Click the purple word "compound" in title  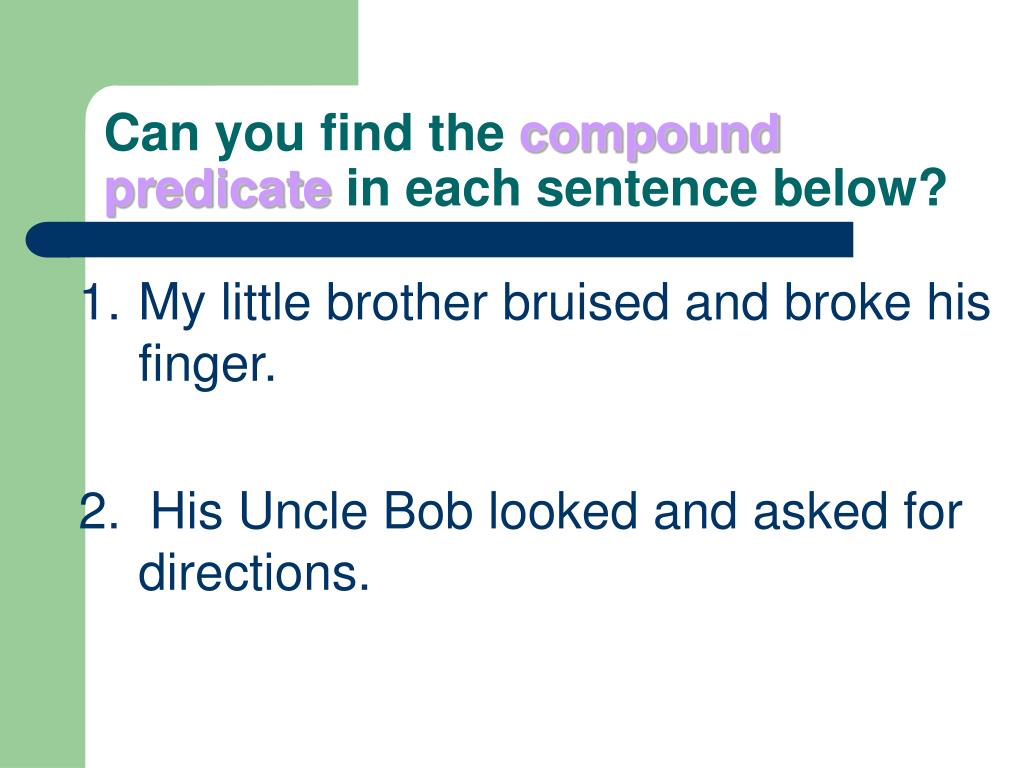[x=650, y=136]
